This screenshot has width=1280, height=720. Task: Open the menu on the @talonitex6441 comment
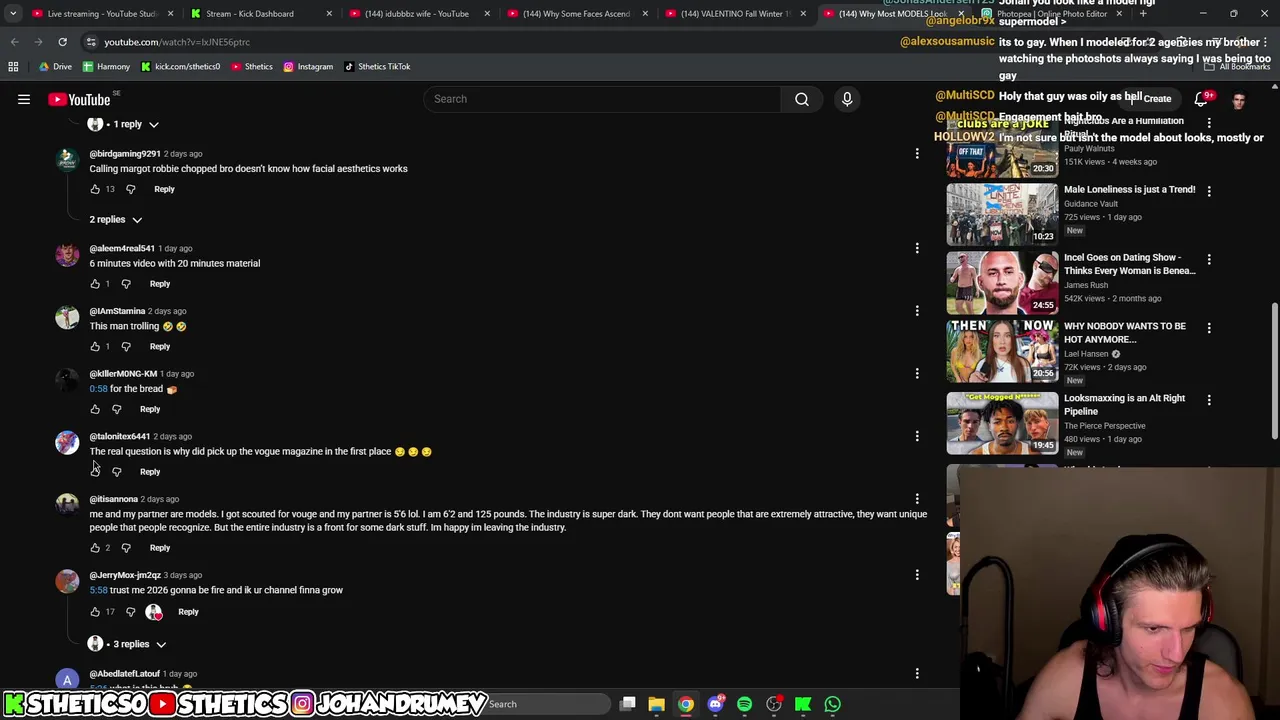(917, 436)
